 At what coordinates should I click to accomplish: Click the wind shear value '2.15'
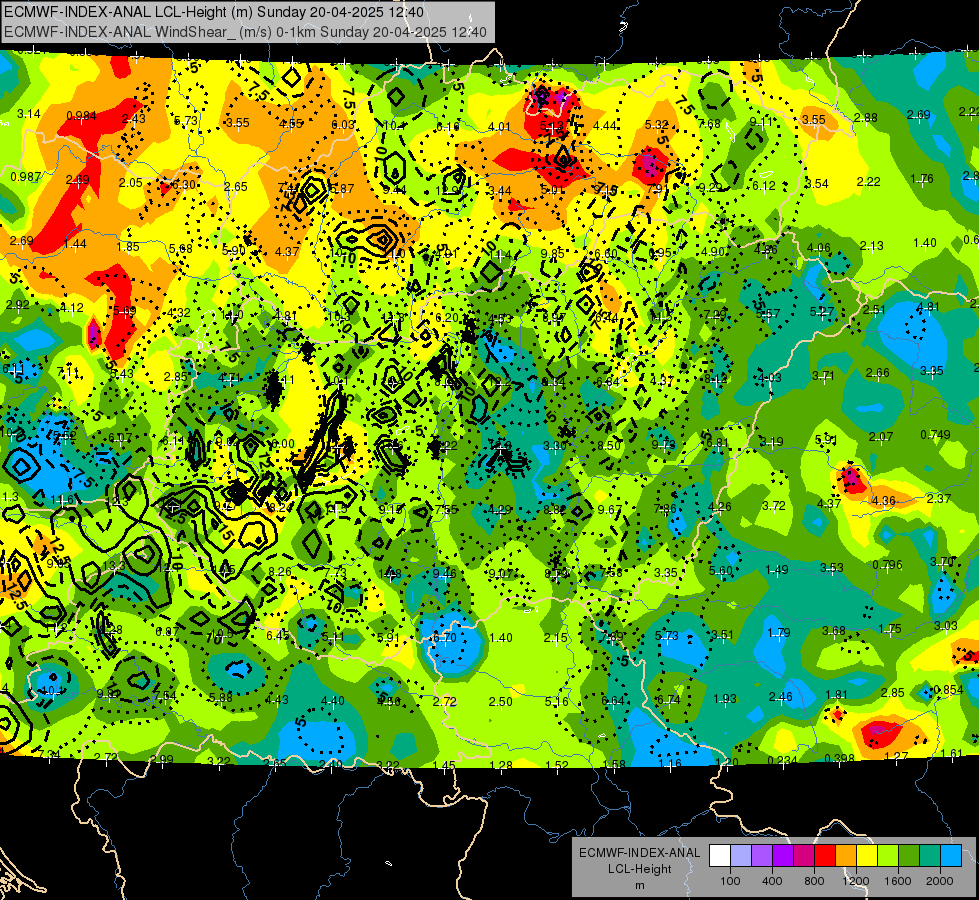tap(556, 638)
